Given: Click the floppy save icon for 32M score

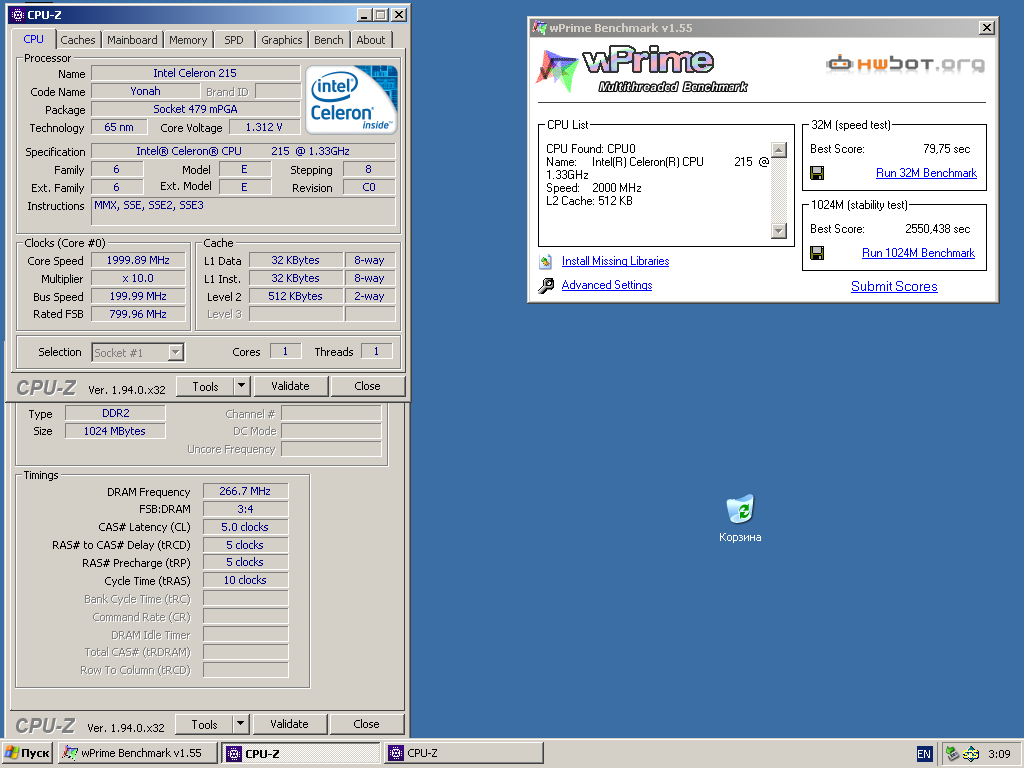Looking at the screenshot, I should (x=817, y=173).
